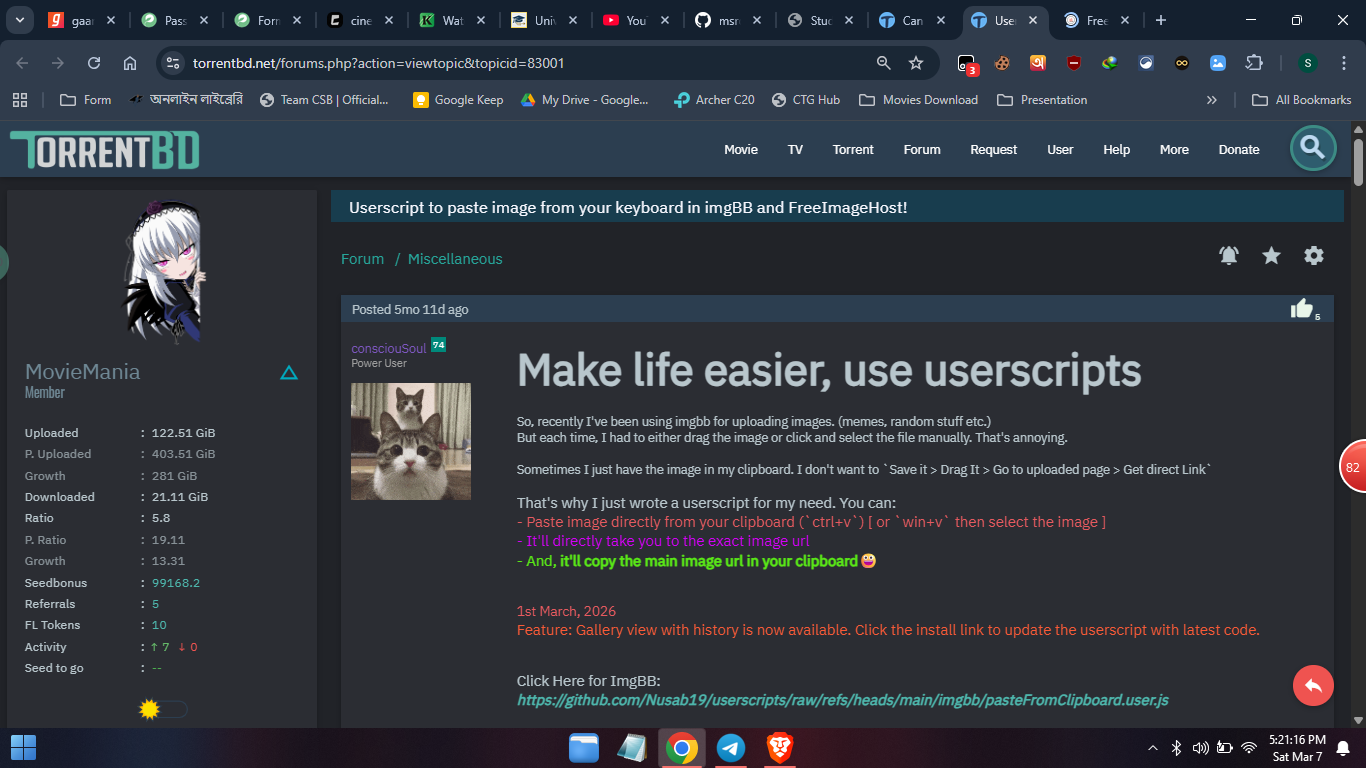Open the Chrome tab search dropdown

coord(20,20)
